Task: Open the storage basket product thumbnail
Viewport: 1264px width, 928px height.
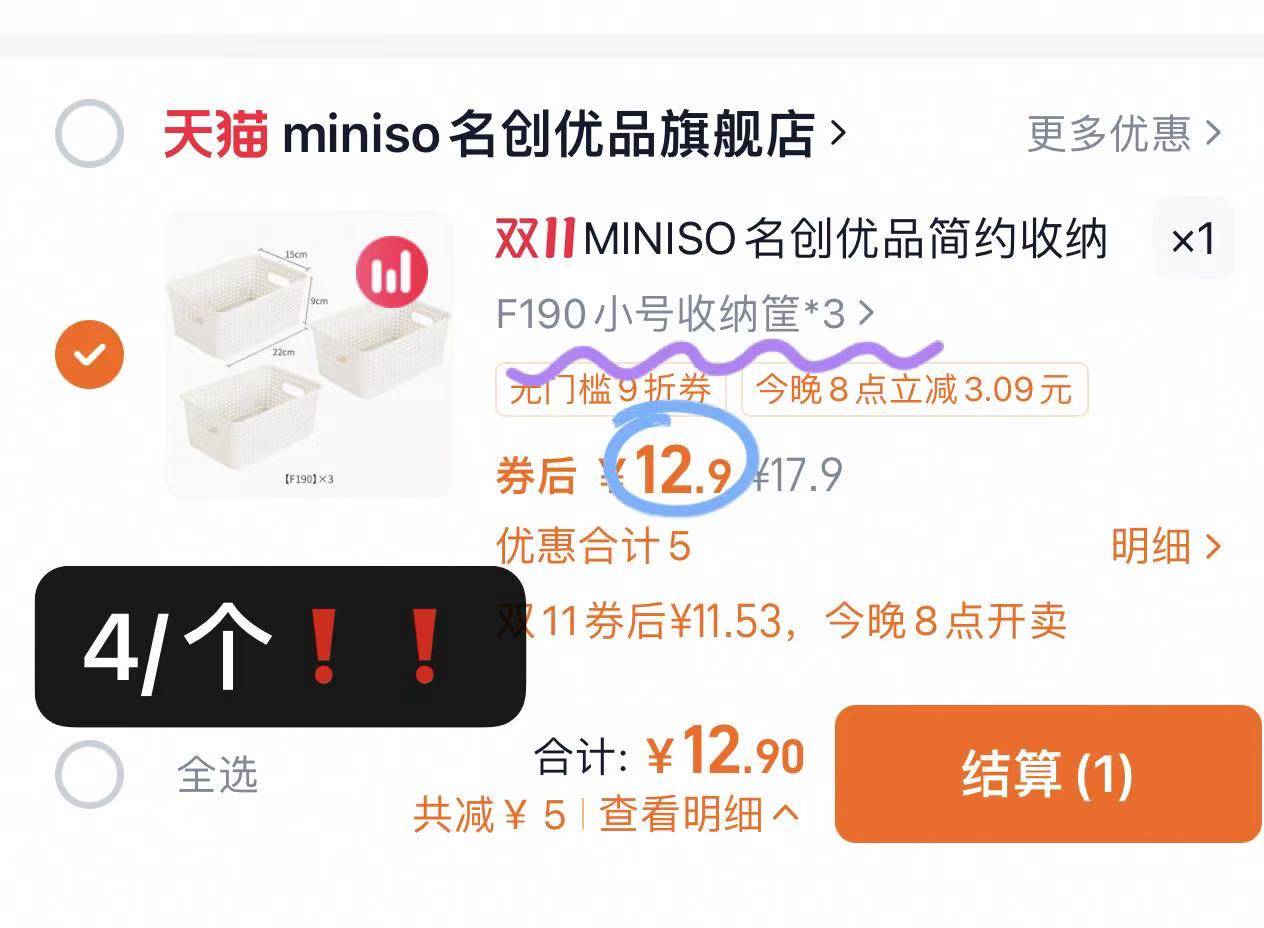Action: pyautogui.click(x=309, y=354)
